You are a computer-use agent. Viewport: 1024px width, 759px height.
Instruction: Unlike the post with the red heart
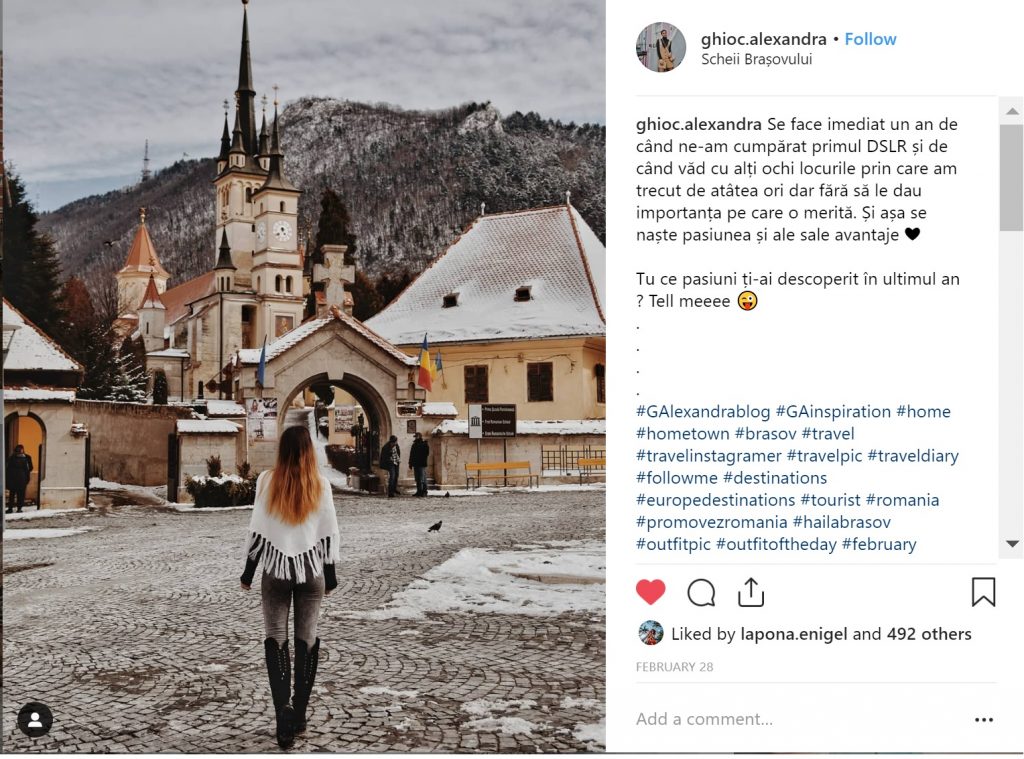tap(650, 592)
